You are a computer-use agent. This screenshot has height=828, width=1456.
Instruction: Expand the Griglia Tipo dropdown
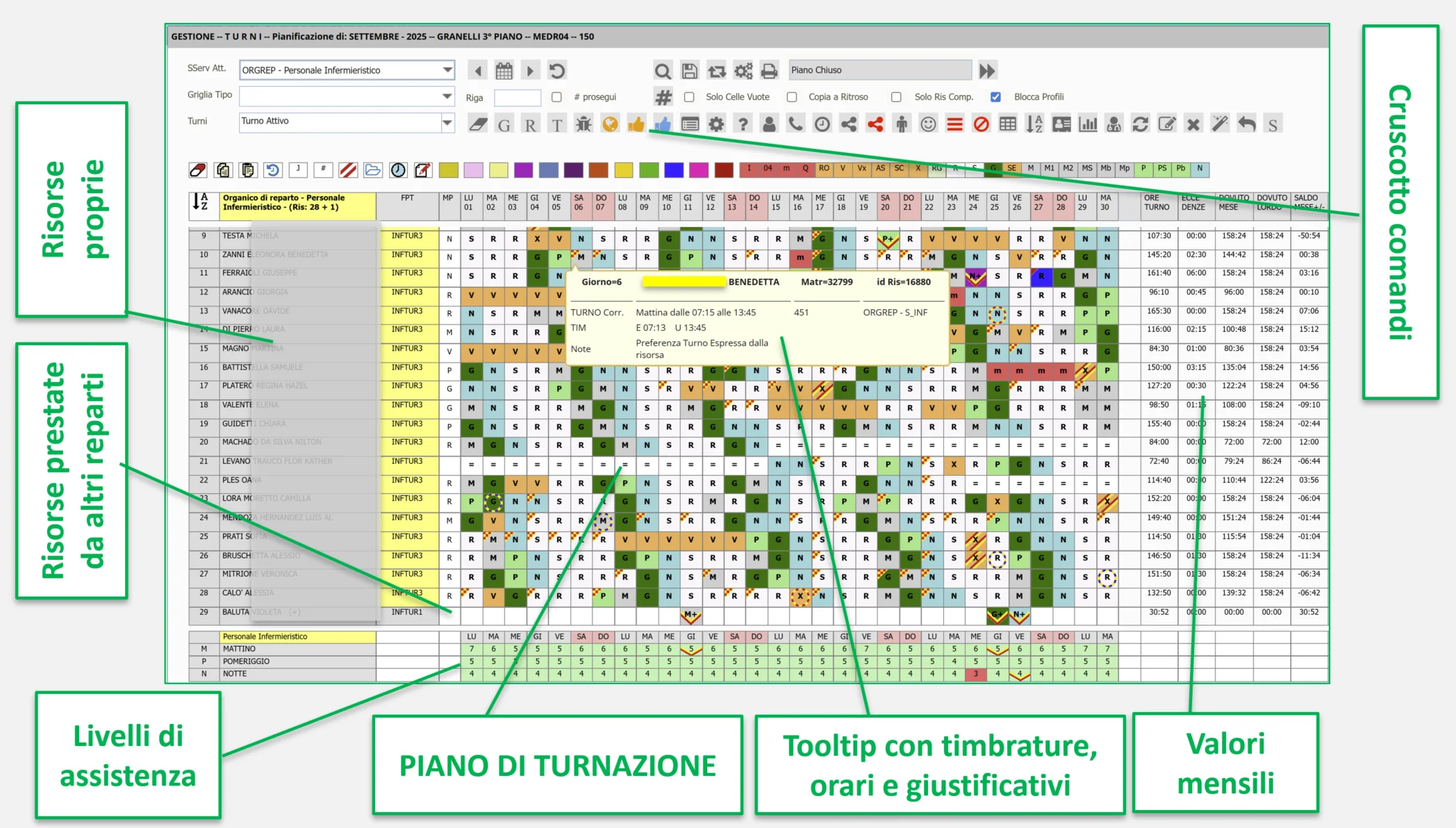point(447,95)
